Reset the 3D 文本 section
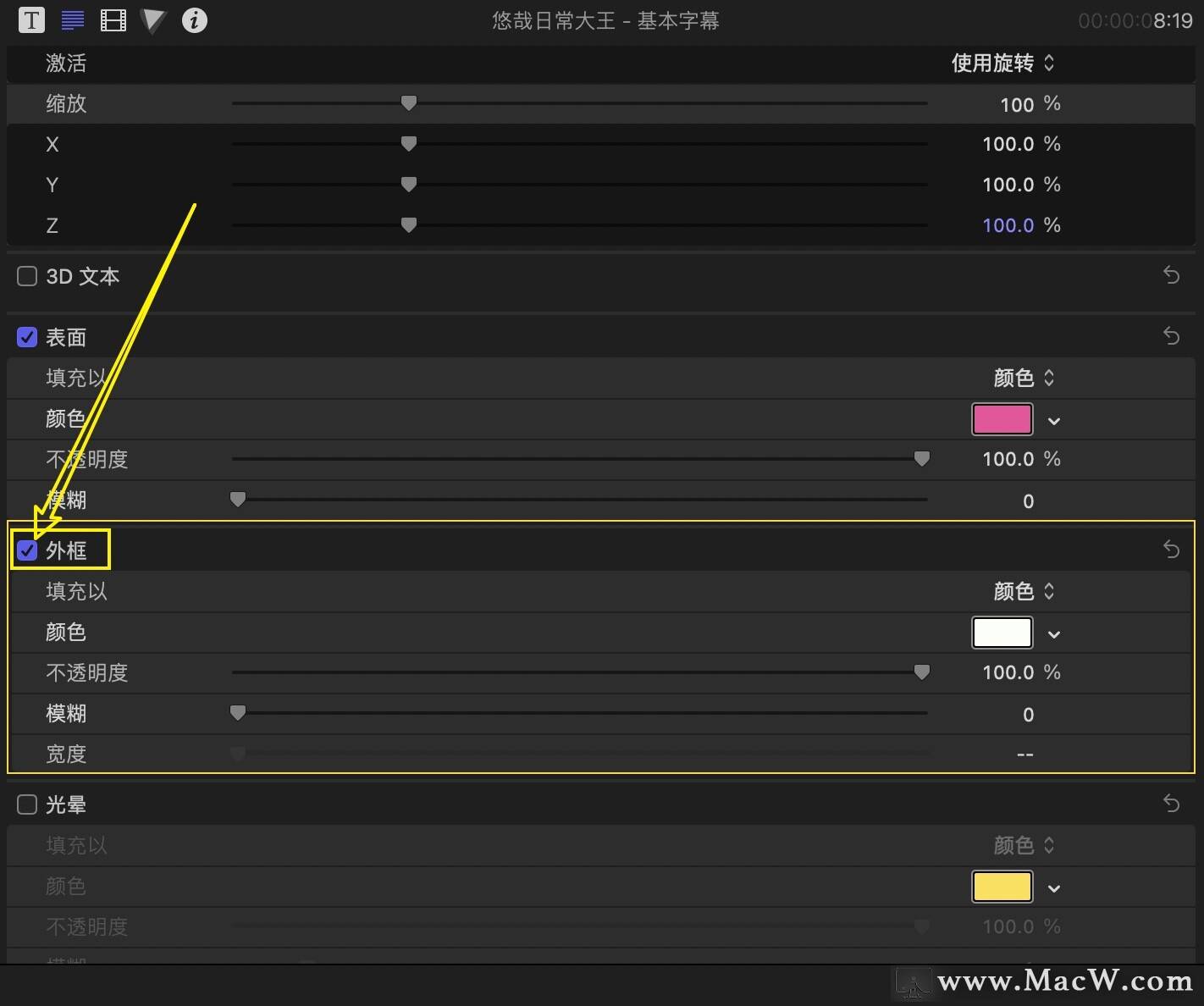 pyautogui.click(x=1171, y=275)
